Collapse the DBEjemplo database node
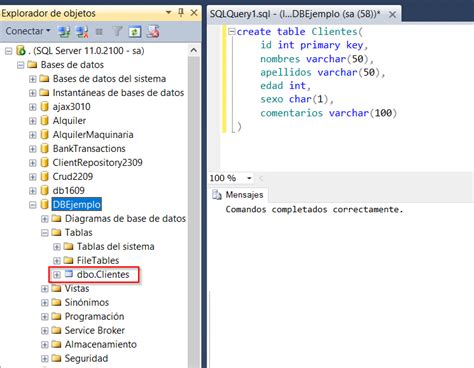The height and width of the screenshot is (368, 474). click(33, 205)
